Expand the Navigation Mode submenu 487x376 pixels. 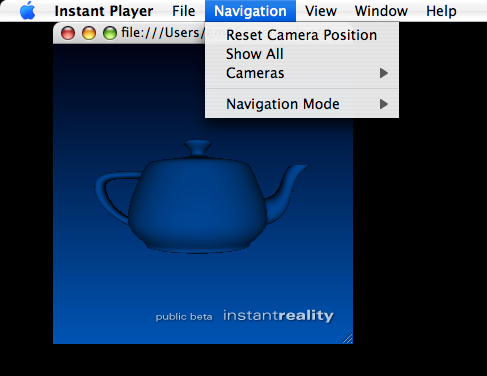pos(302,104)
